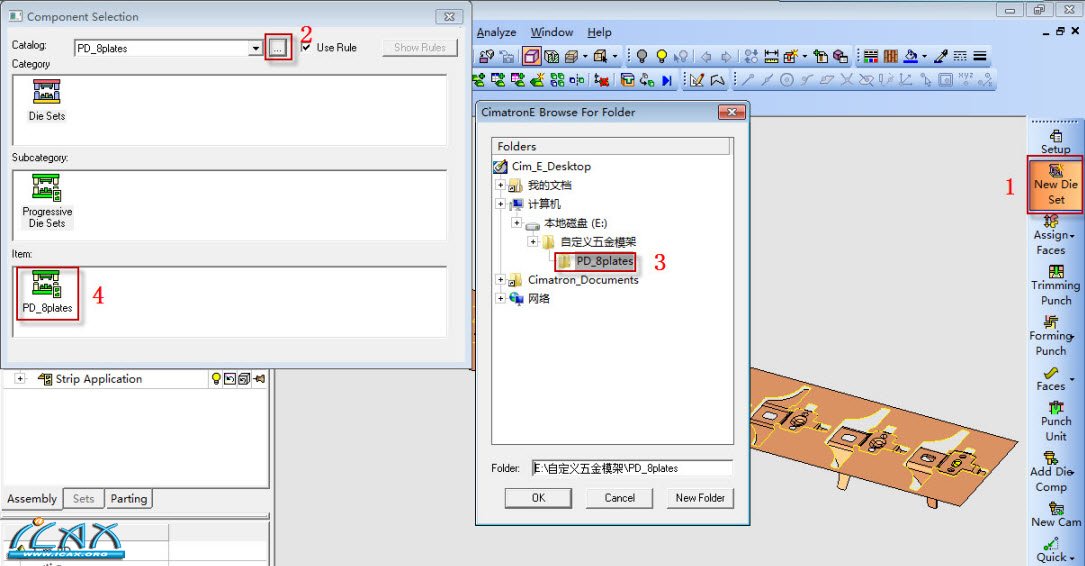Screen dimensions: 1085x566
Task: Open the Assign Faces tool
Action: point(1052,235)
